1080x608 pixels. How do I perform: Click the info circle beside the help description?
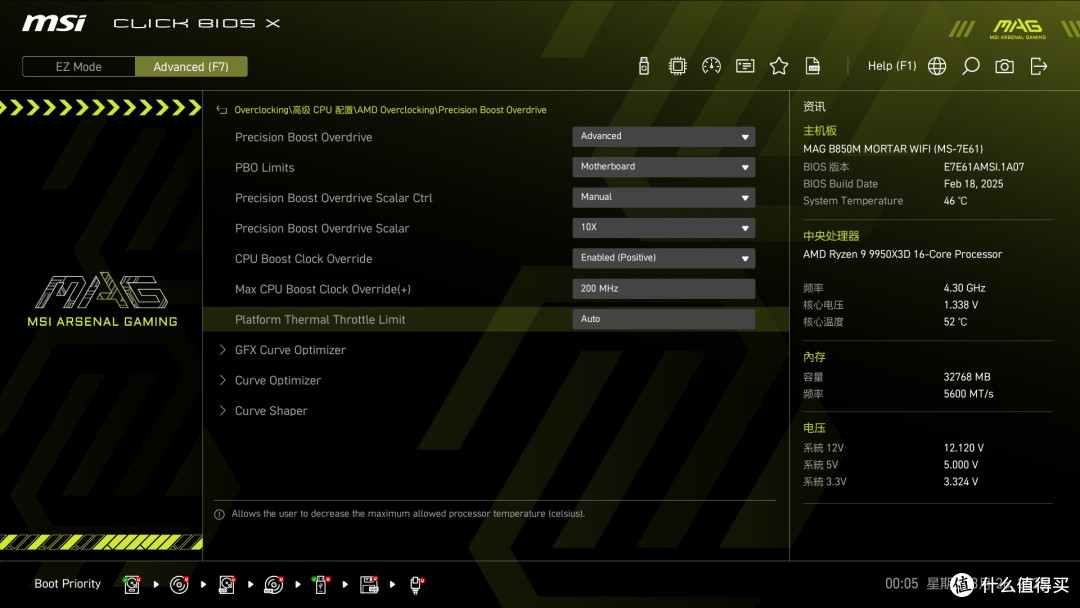(x=219, y=514)
